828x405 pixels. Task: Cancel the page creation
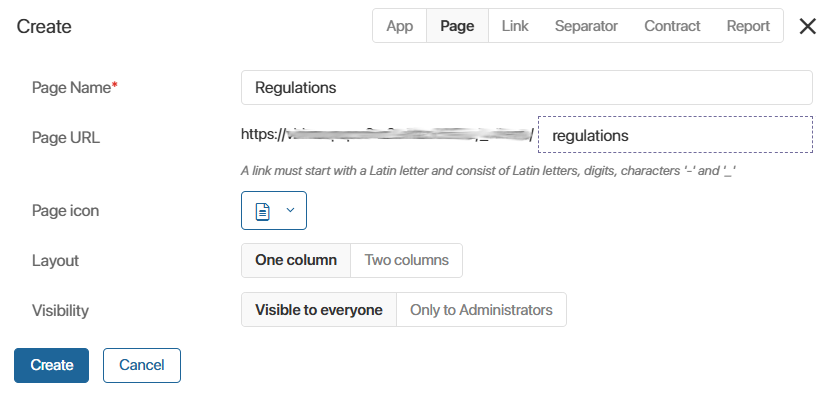point(142,365)
